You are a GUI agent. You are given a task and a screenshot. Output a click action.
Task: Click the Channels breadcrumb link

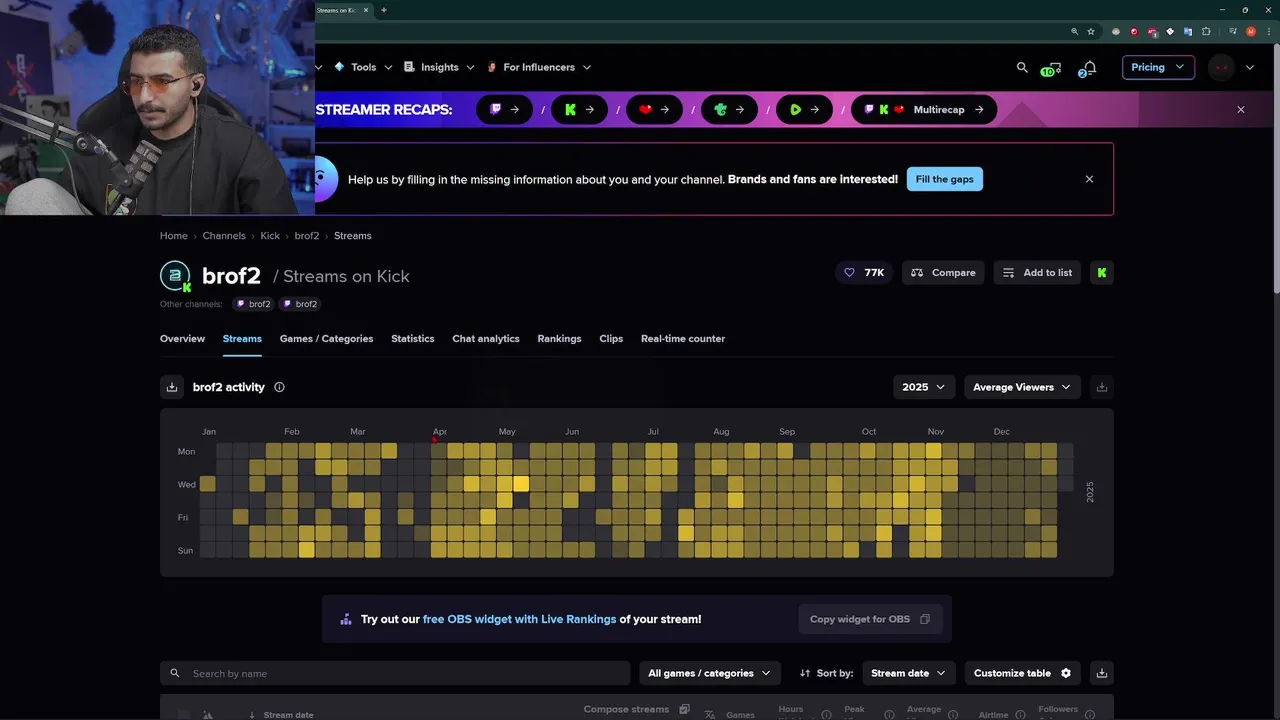[x=224, y=236]
